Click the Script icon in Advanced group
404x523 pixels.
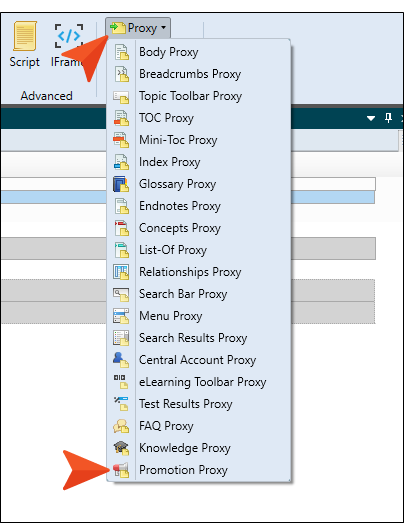click(x=25, y=36)
